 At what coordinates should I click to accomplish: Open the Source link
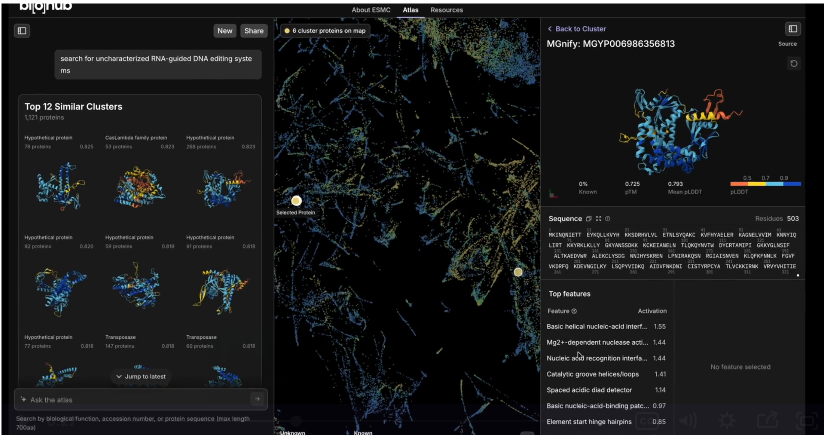[787, 44]
